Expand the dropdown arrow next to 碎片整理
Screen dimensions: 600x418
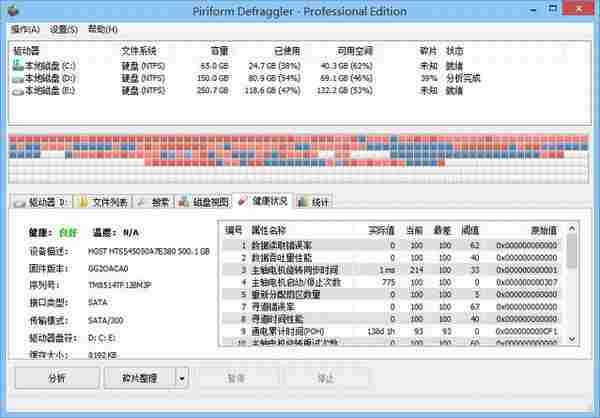pyautogui.click(x=182, y=378)
